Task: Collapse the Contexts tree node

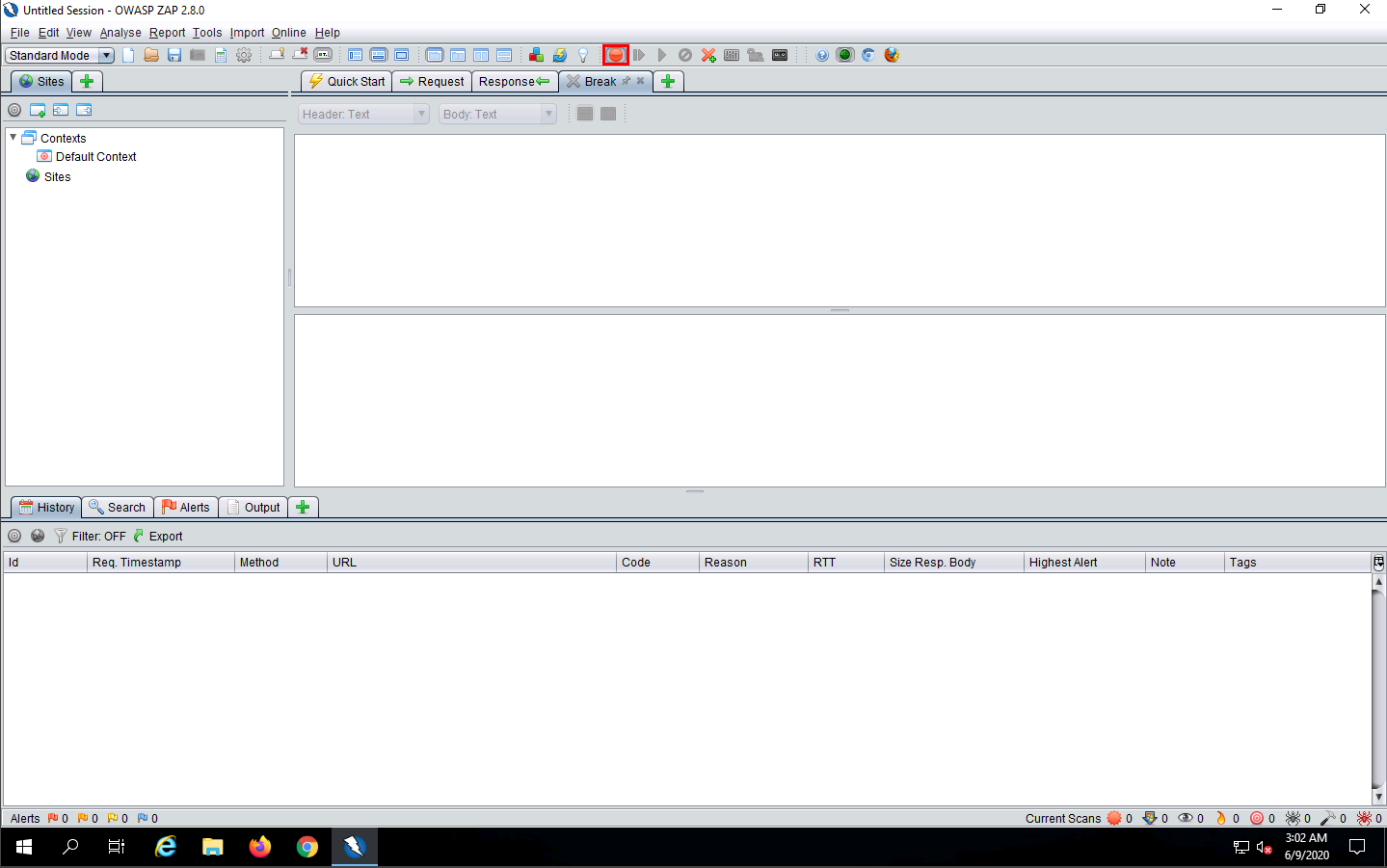Action: pos(13,138)
